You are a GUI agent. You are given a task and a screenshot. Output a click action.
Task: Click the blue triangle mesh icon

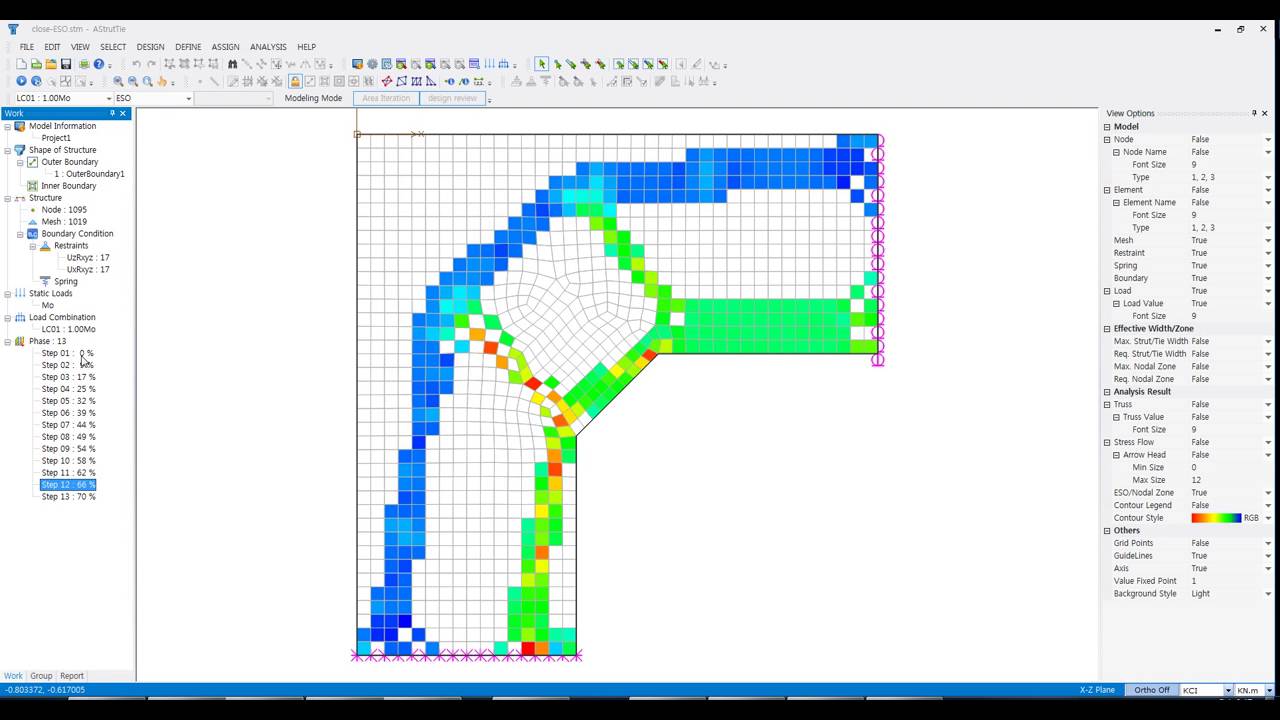pyautogui.click(x=431, y=81)
